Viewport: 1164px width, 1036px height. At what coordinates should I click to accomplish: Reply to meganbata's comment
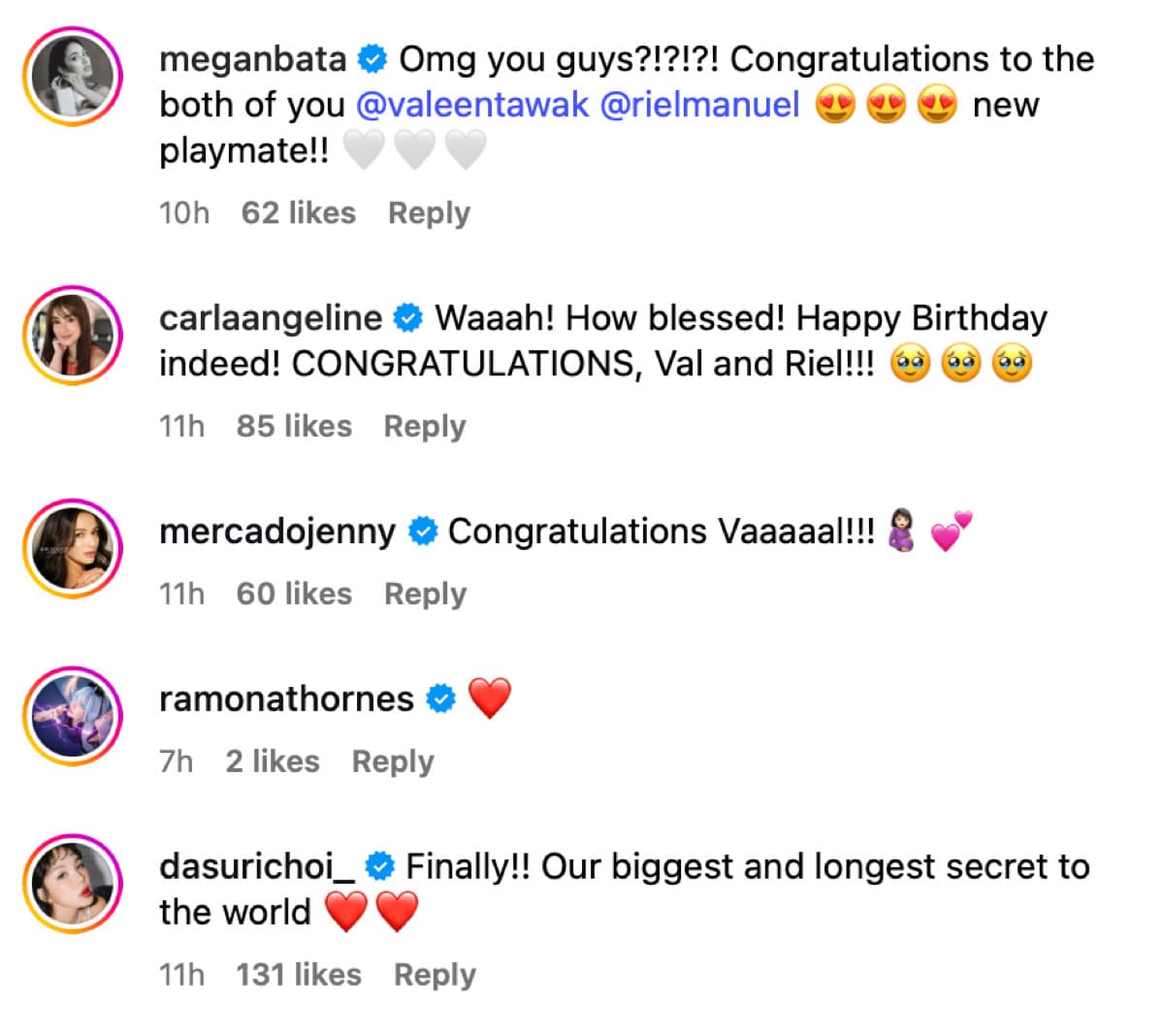point(429,213)
